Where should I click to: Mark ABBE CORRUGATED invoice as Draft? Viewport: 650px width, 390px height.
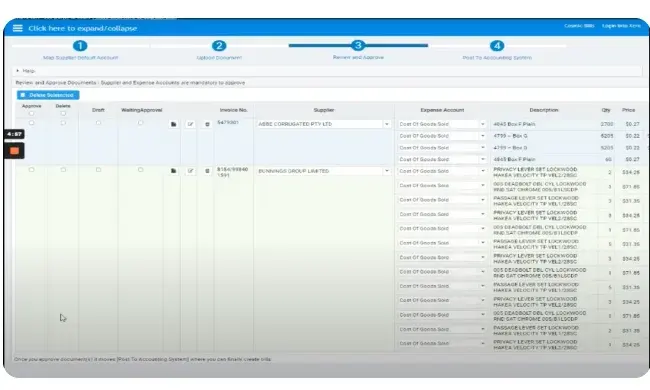(x=98, y=123)
